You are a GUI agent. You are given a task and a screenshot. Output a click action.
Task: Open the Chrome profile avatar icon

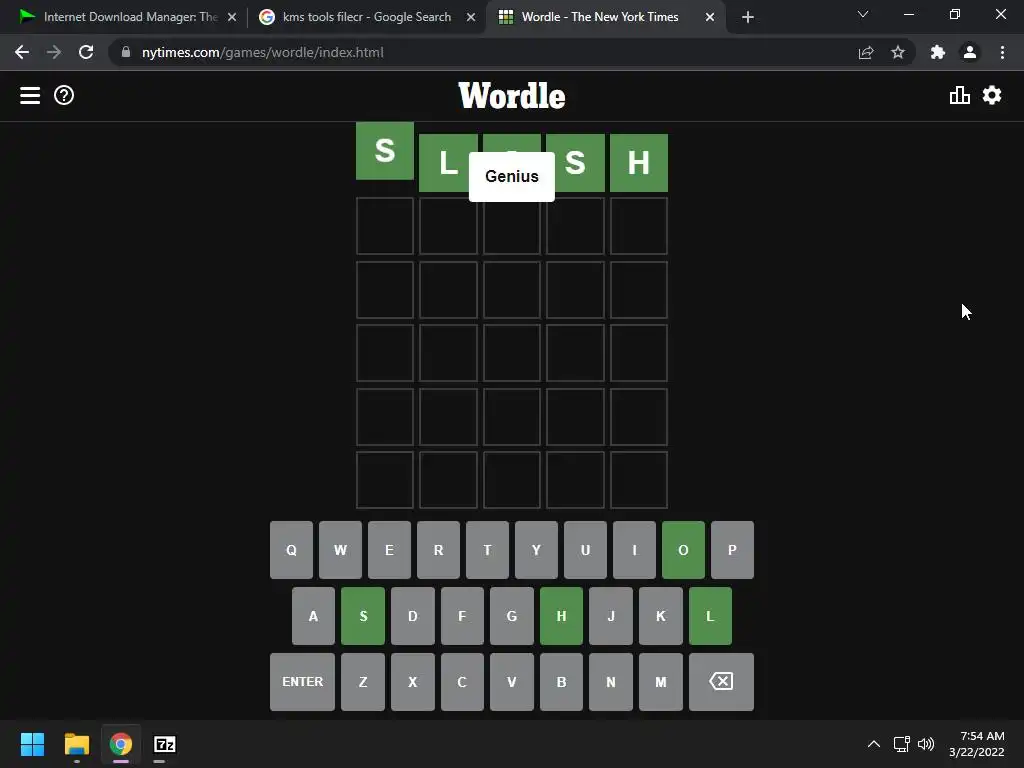(x=970, y=52)
